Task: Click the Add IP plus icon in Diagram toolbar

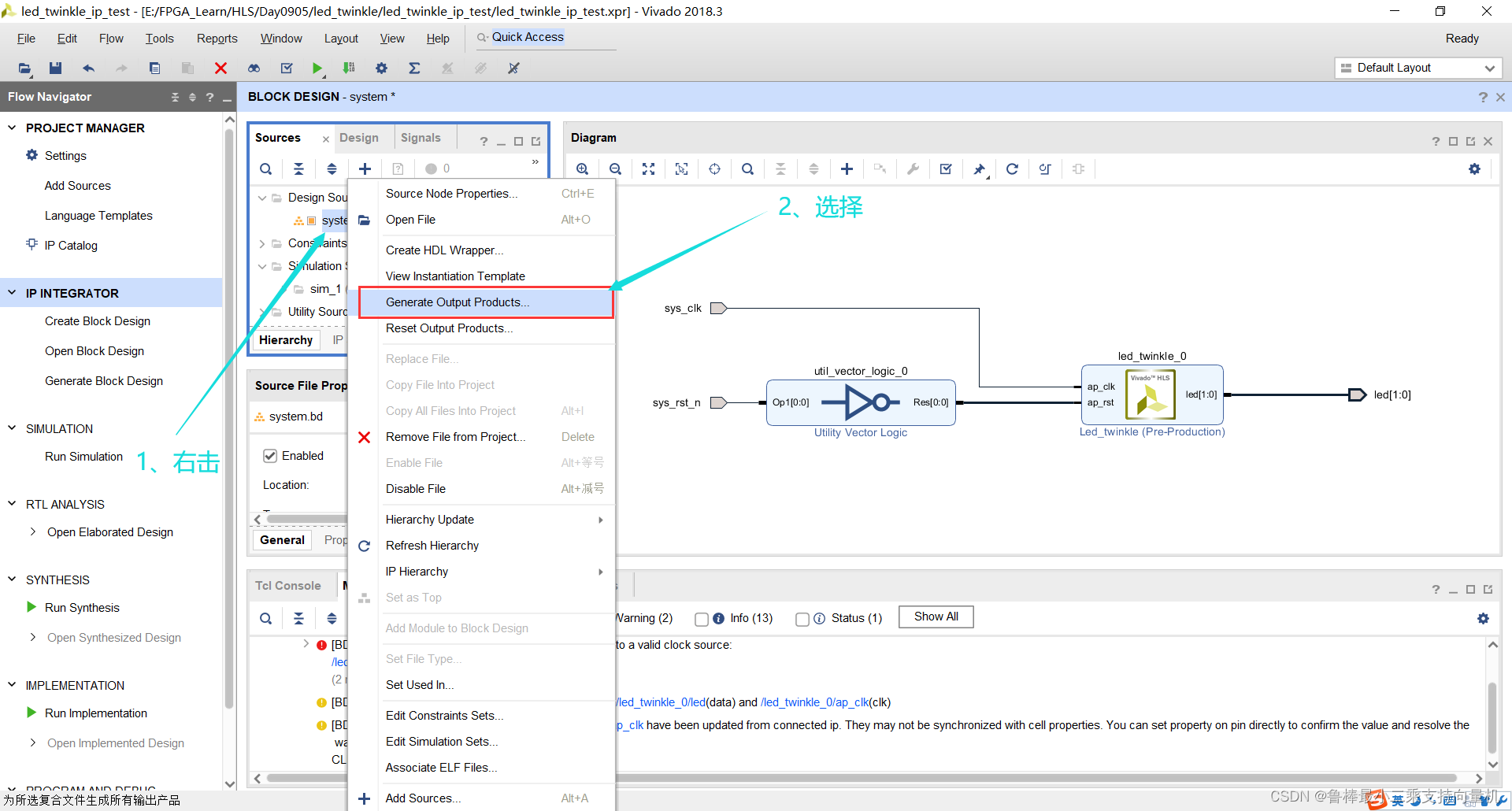Action: click(x=847, y=169)
